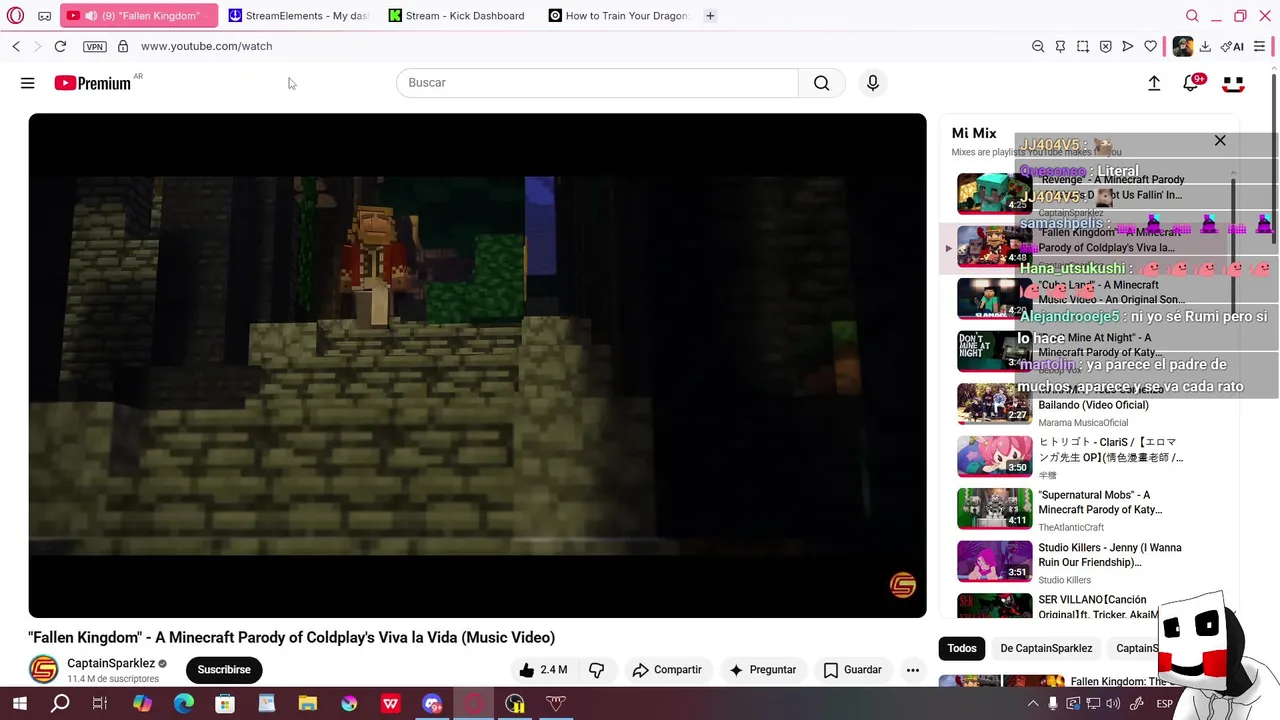Open the YouTube upload/create icon
Screen dimensions: 1280x720
click(1154, 84)
